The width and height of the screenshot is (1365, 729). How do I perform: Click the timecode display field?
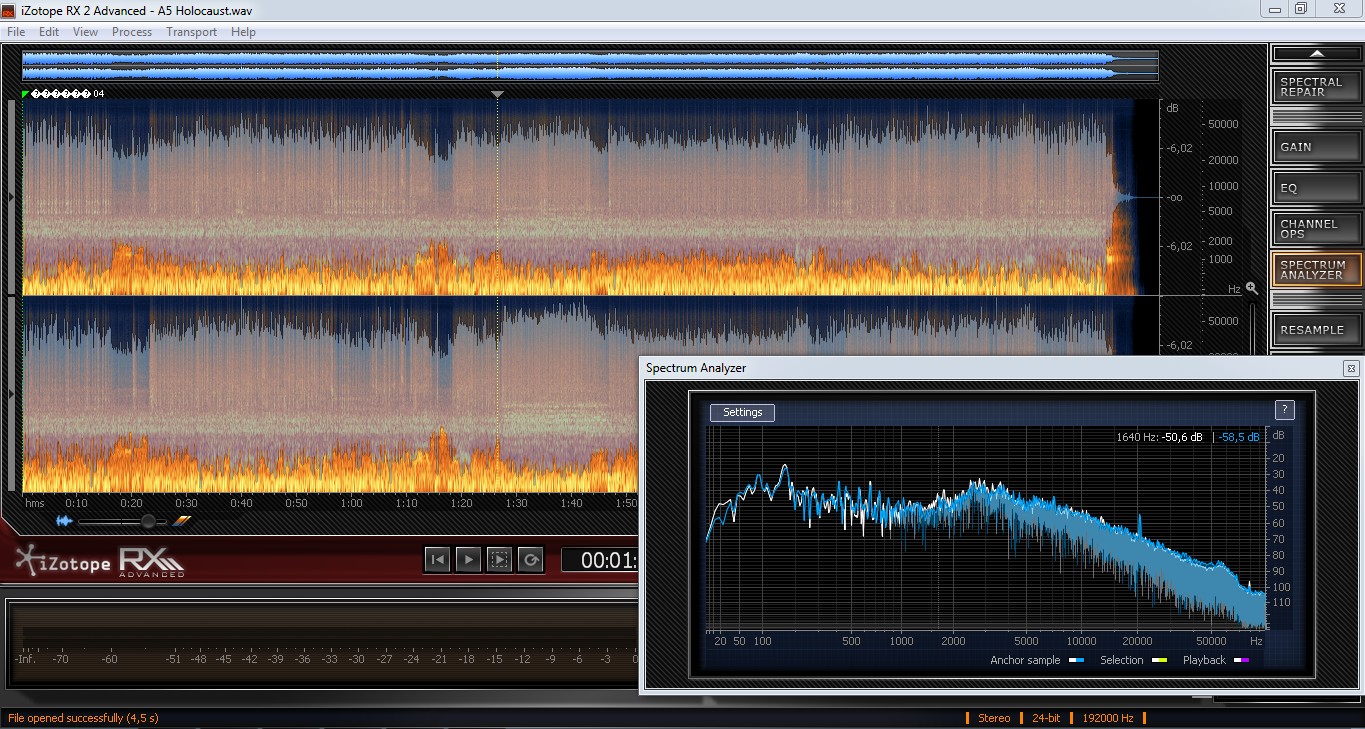click(600, 560)
